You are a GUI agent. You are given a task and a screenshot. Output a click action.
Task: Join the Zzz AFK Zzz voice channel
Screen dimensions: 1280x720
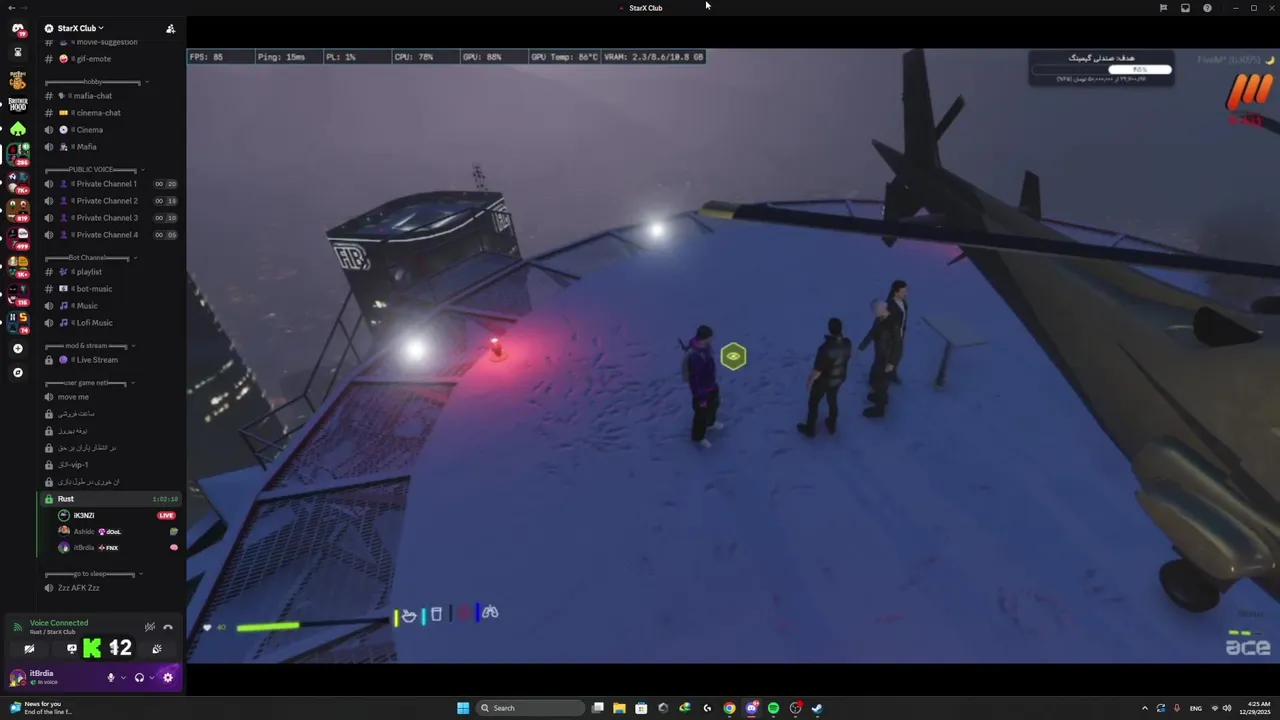(x=110, y=588)
